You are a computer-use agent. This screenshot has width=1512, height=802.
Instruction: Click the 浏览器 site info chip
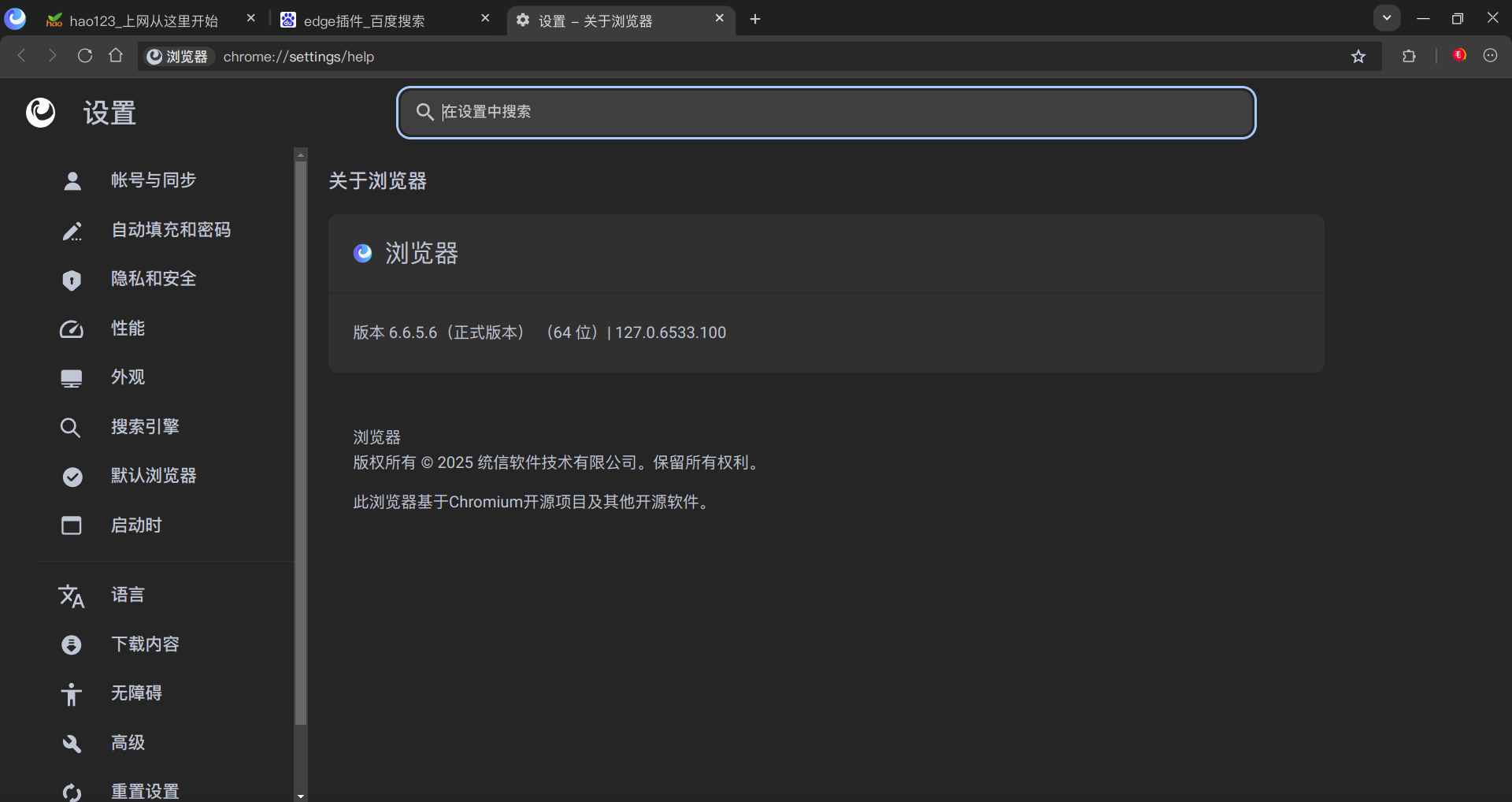pos(179,57)
